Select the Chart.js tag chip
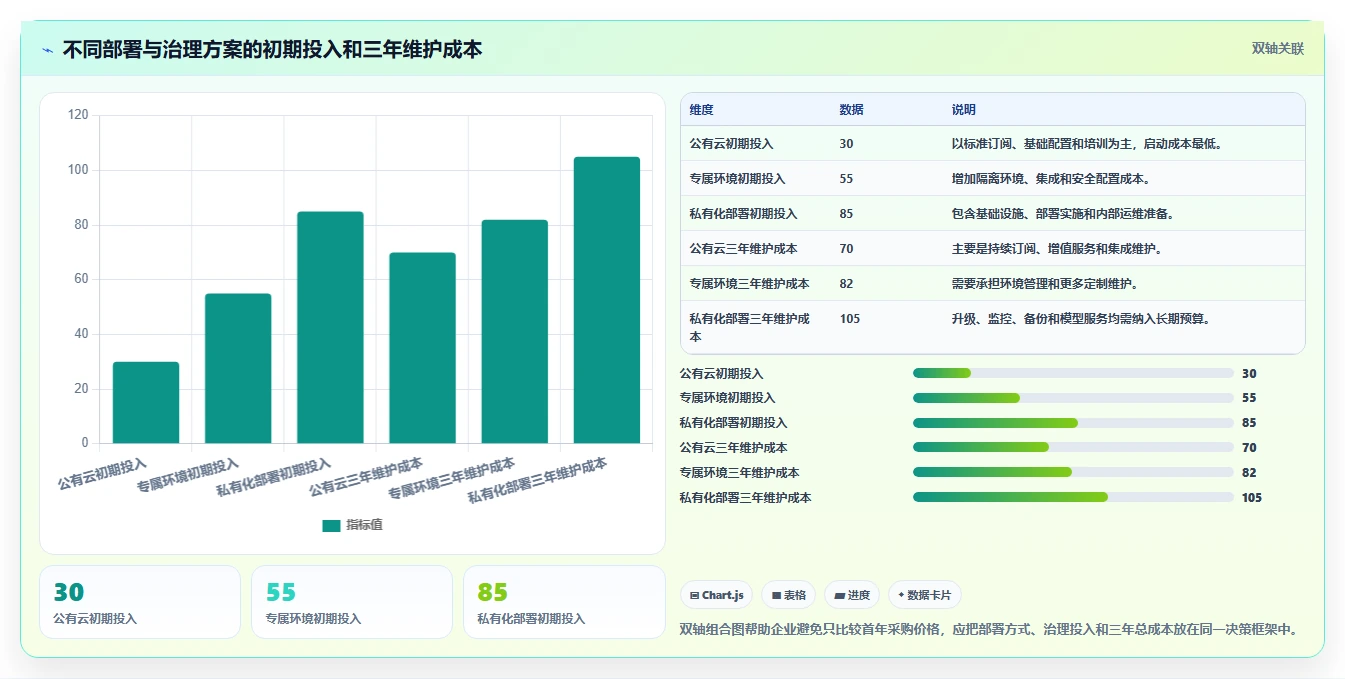 tap(717, 595)
